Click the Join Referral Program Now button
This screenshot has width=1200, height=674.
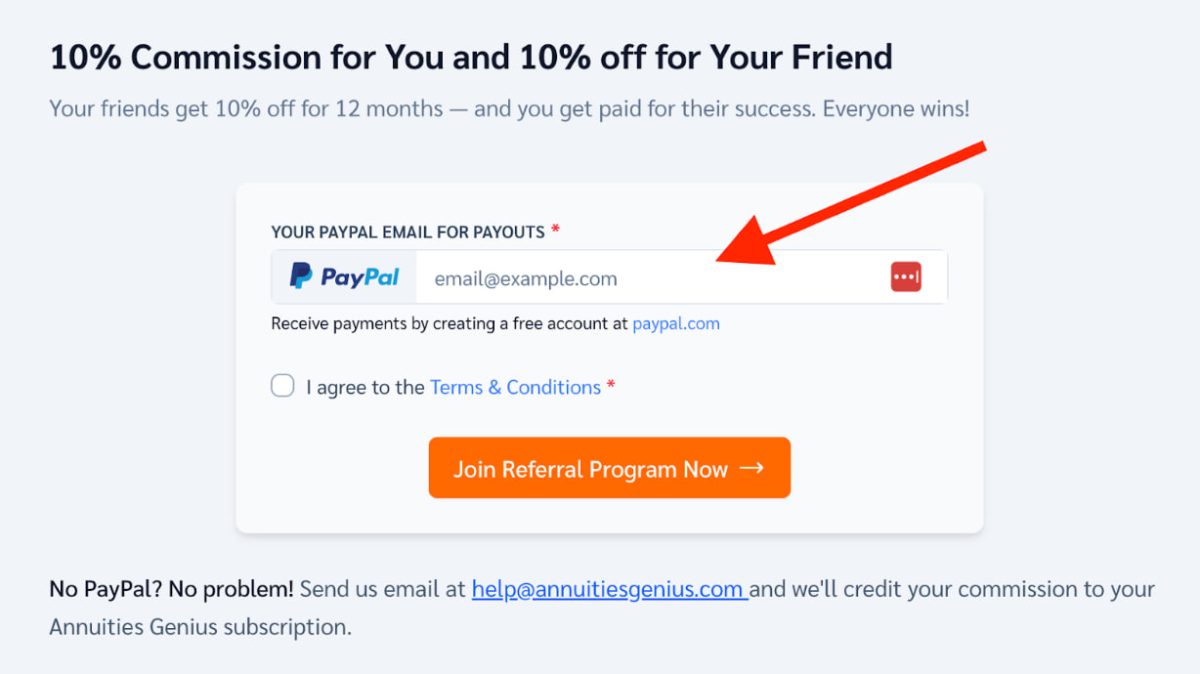(609, 467)
